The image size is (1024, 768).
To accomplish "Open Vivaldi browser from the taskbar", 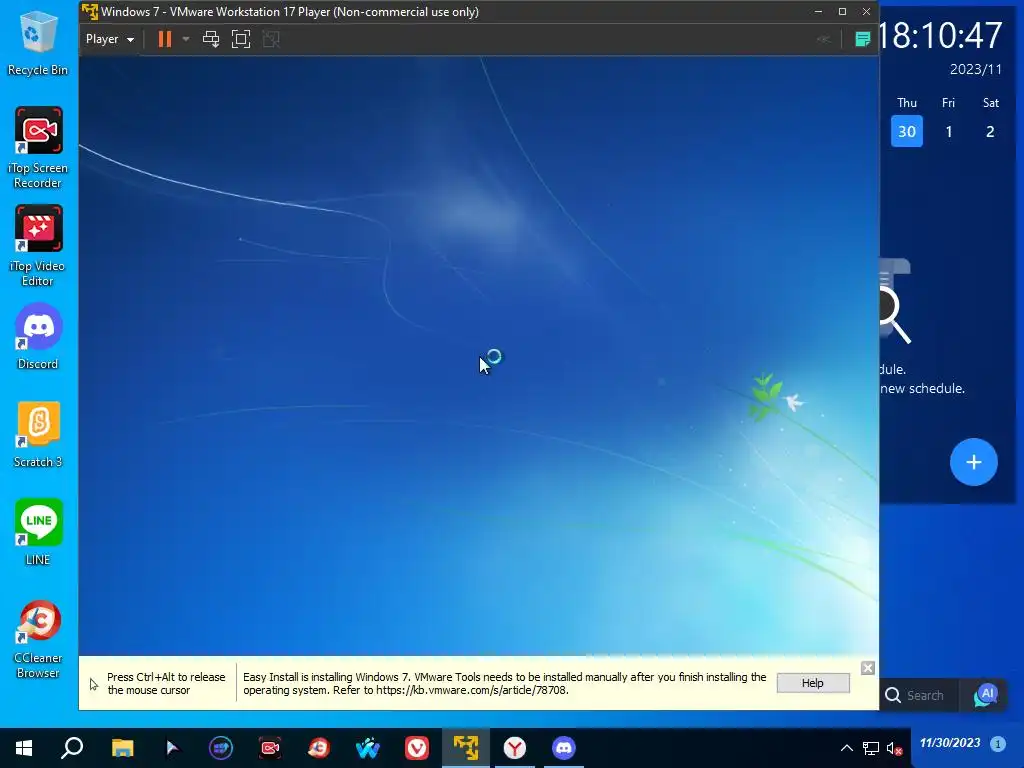I will tap(417, 748).
